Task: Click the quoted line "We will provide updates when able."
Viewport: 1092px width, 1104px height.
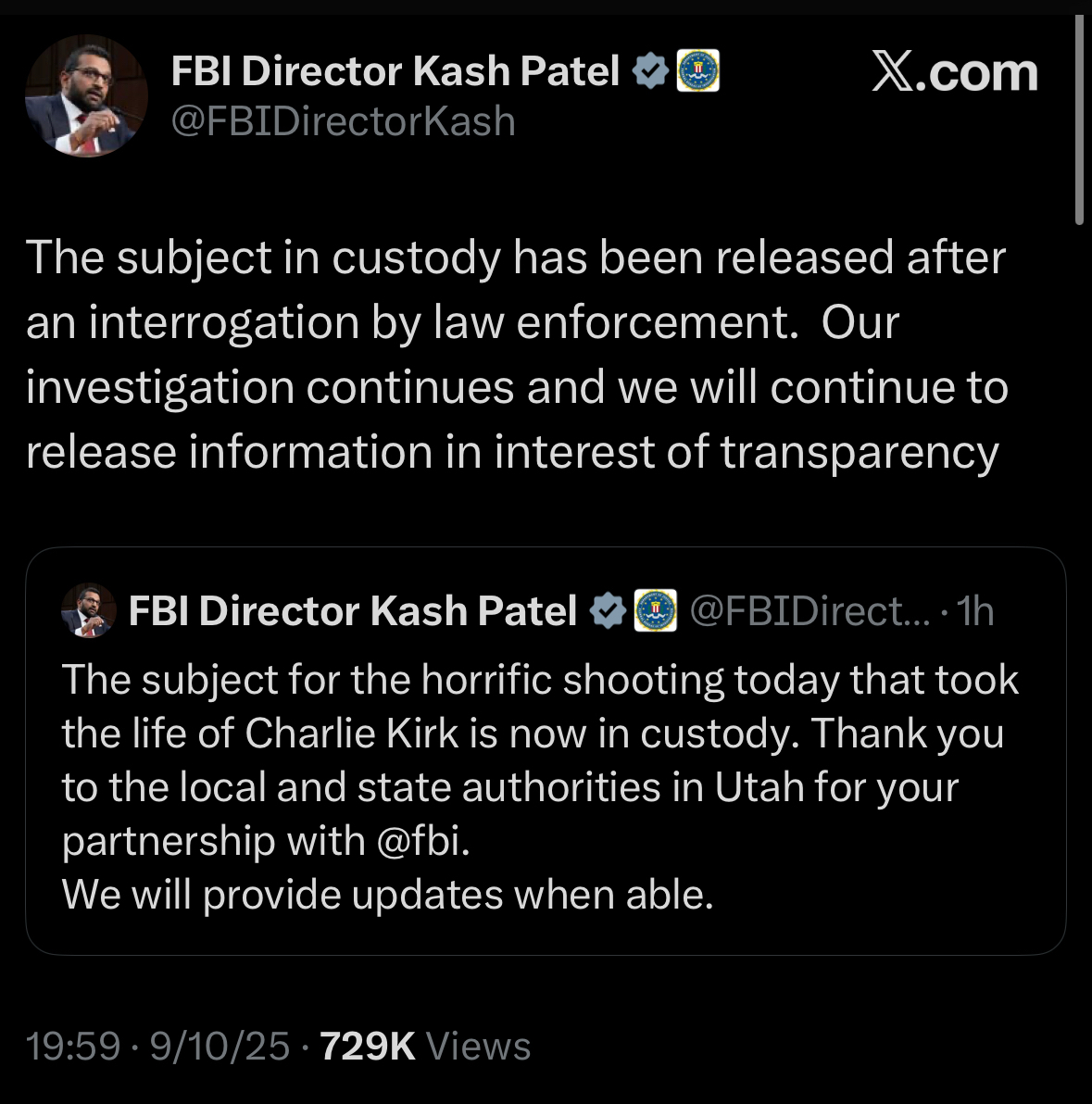Action: [387, 895]
